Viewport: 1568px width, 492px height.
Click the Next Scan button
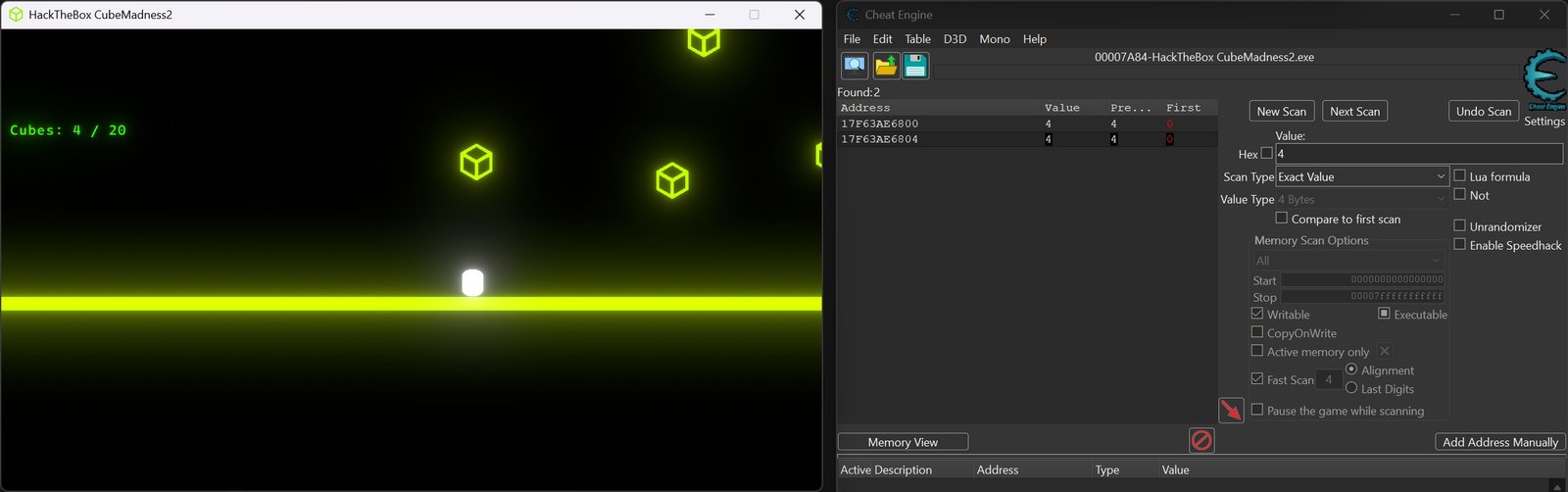[x=1354, y=111]
